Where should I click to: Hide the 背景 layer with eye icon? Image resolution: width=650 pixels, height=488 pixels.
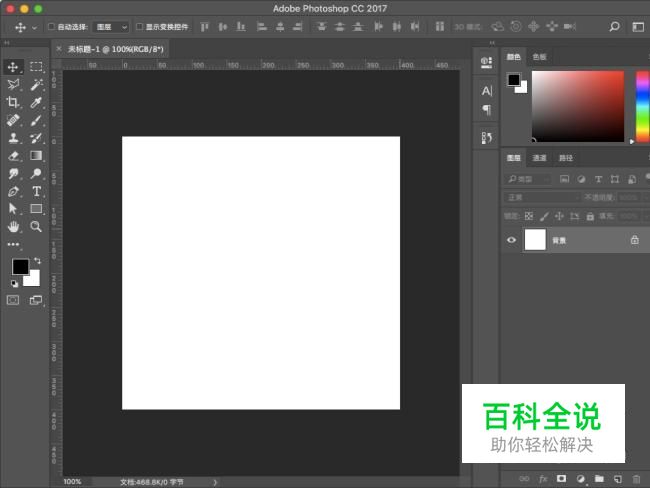512,240
